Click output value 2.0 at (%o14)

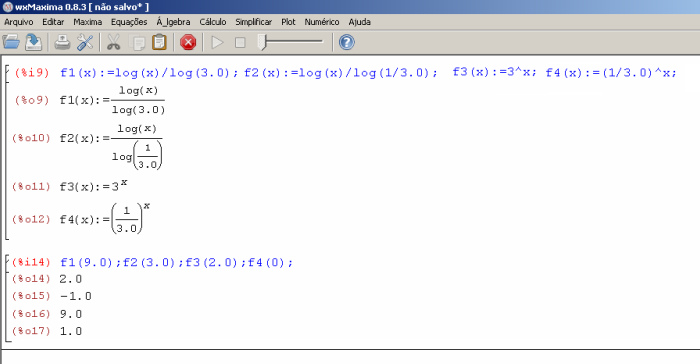71,279
